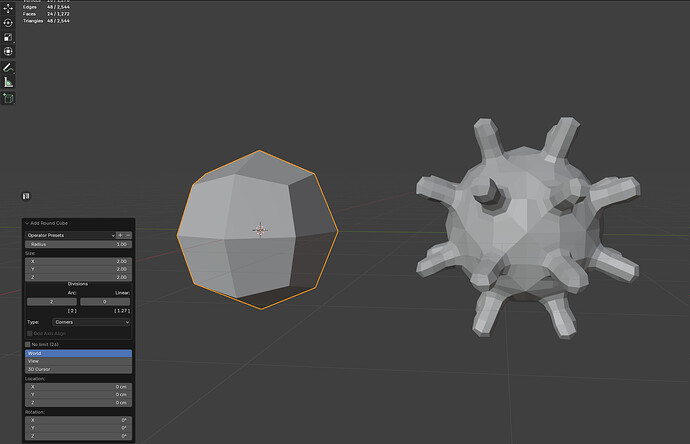Click the Divisions label

[x=78, y=284]
